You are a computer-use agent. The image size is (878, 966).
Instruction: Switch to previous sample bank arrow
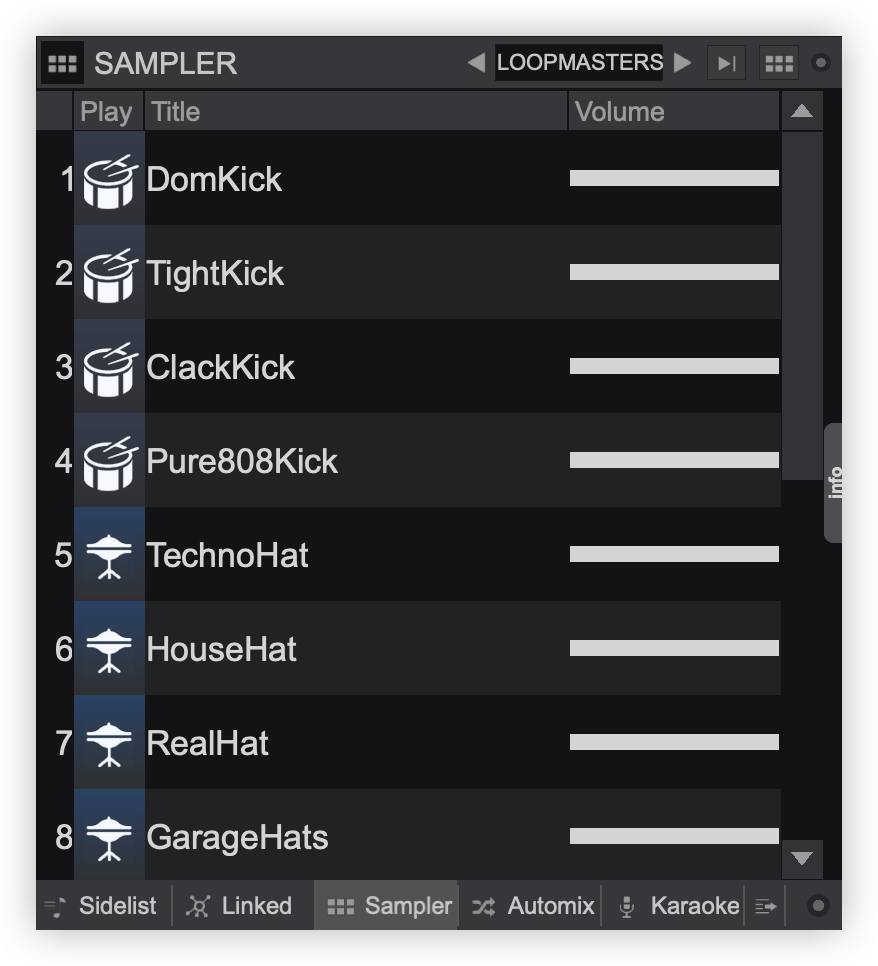pos(477,63)
